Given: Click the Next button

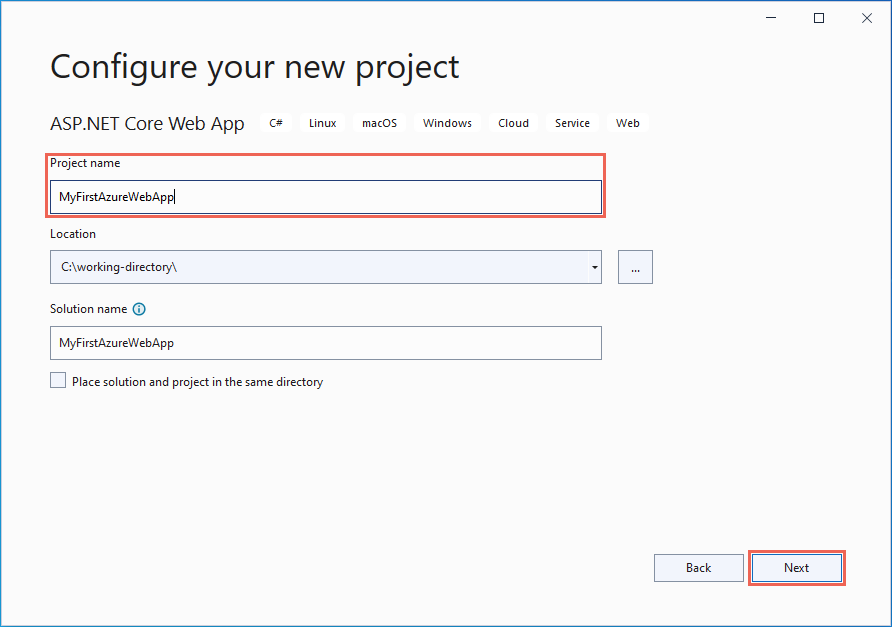Looking at the screenshot, I should coord(796,567).
